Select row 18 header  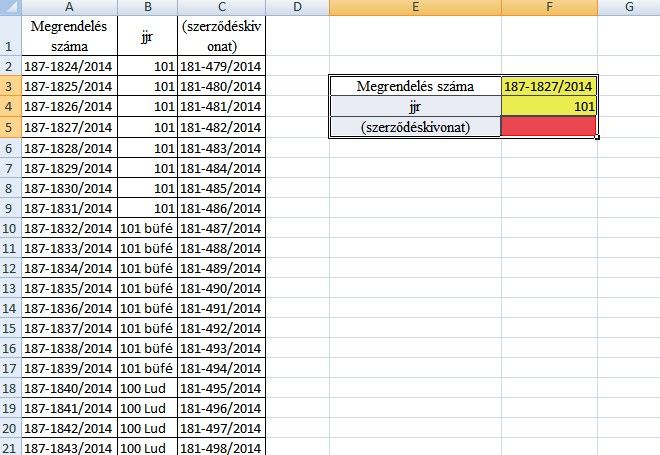[11, 388]
